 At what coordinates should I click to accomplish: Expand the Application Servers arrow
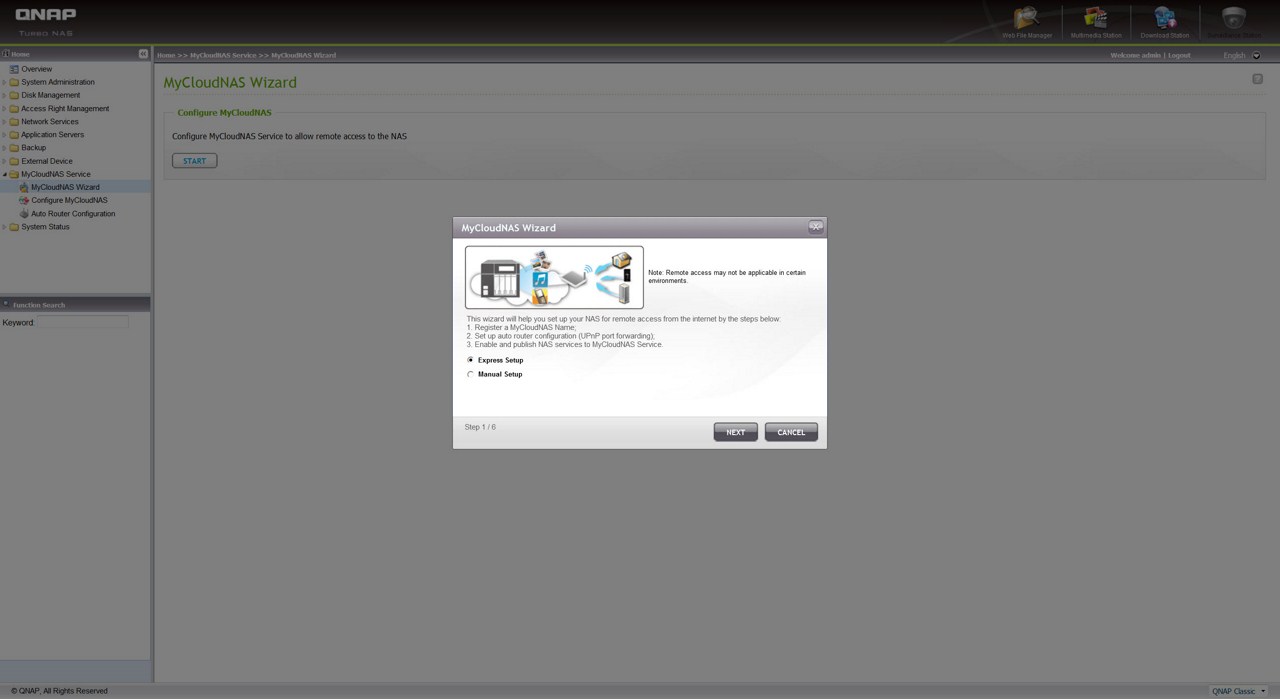[x=4, y=134]
